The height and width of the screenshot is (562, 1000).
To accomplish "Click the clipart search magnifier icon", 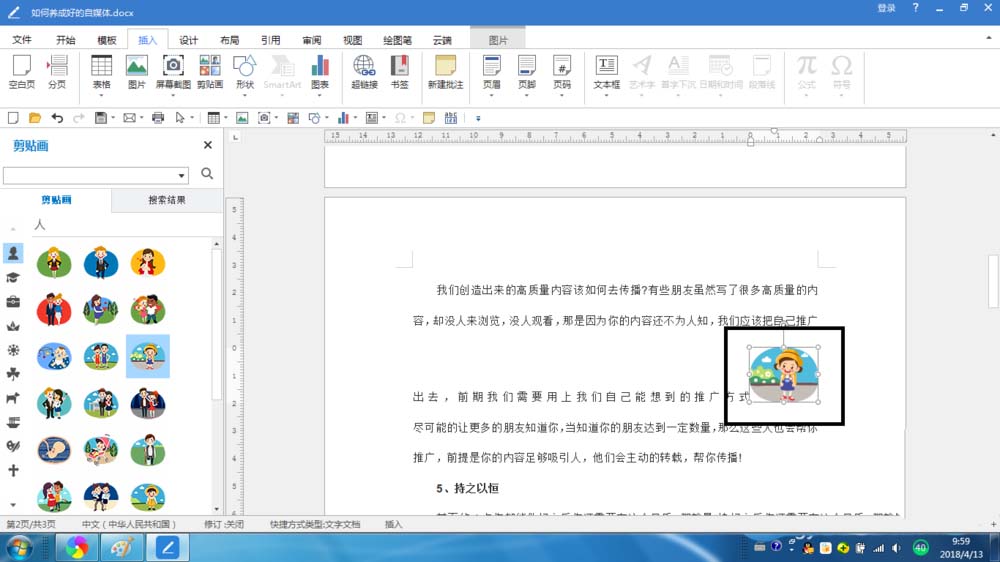I will (207, 174).
